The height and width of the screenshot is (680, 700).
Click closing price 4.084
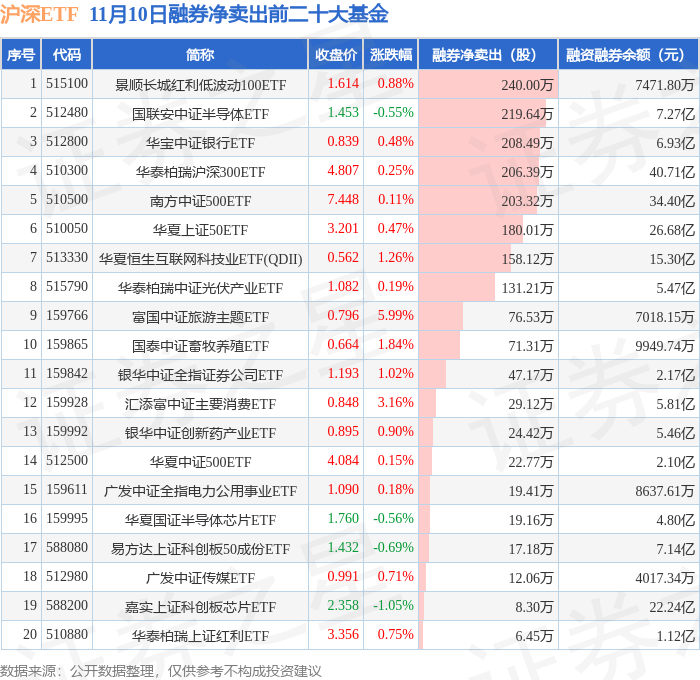pos(343,461)
